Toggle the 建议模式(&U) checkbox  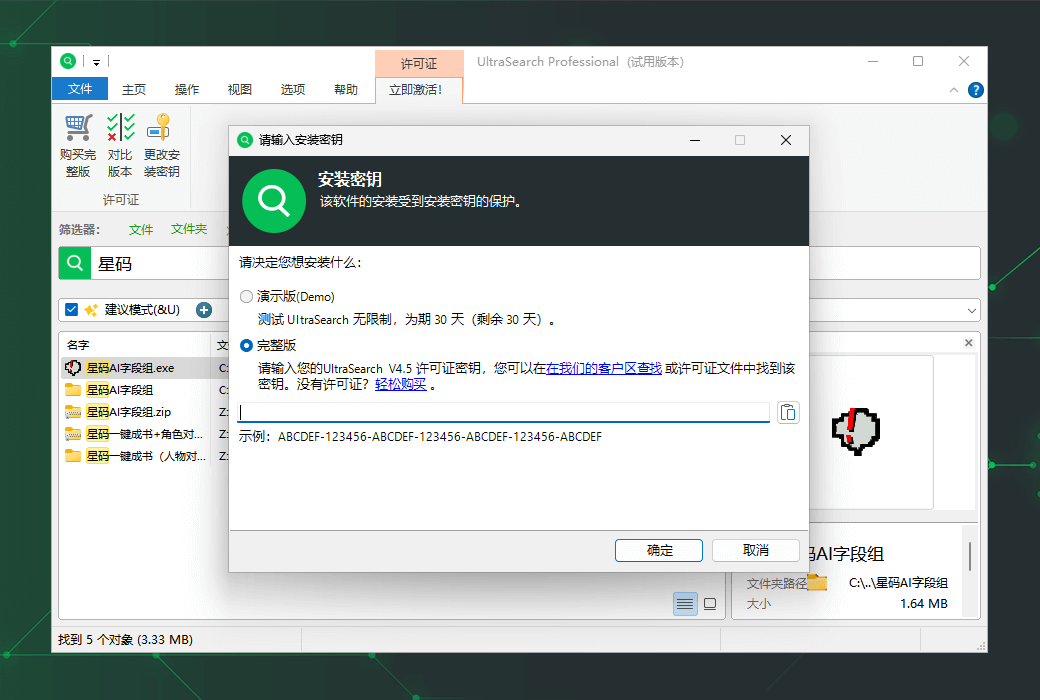pyautogui.click(x=72, y=310)
